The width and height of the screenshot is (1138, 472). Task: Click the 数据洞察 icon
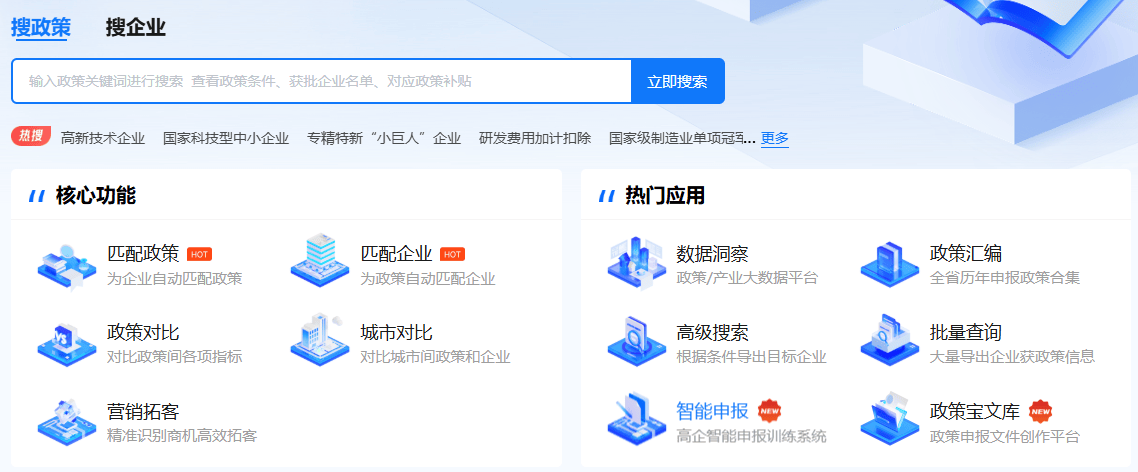pos(636,263)
